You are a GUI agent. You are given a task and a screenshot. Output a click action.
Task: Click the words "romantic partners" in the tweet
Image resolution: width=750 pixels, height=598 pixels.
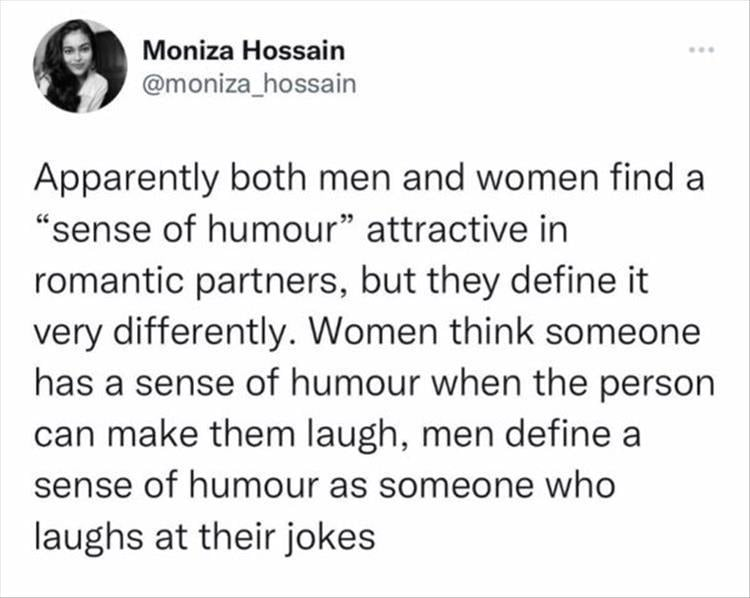(185, 283)
